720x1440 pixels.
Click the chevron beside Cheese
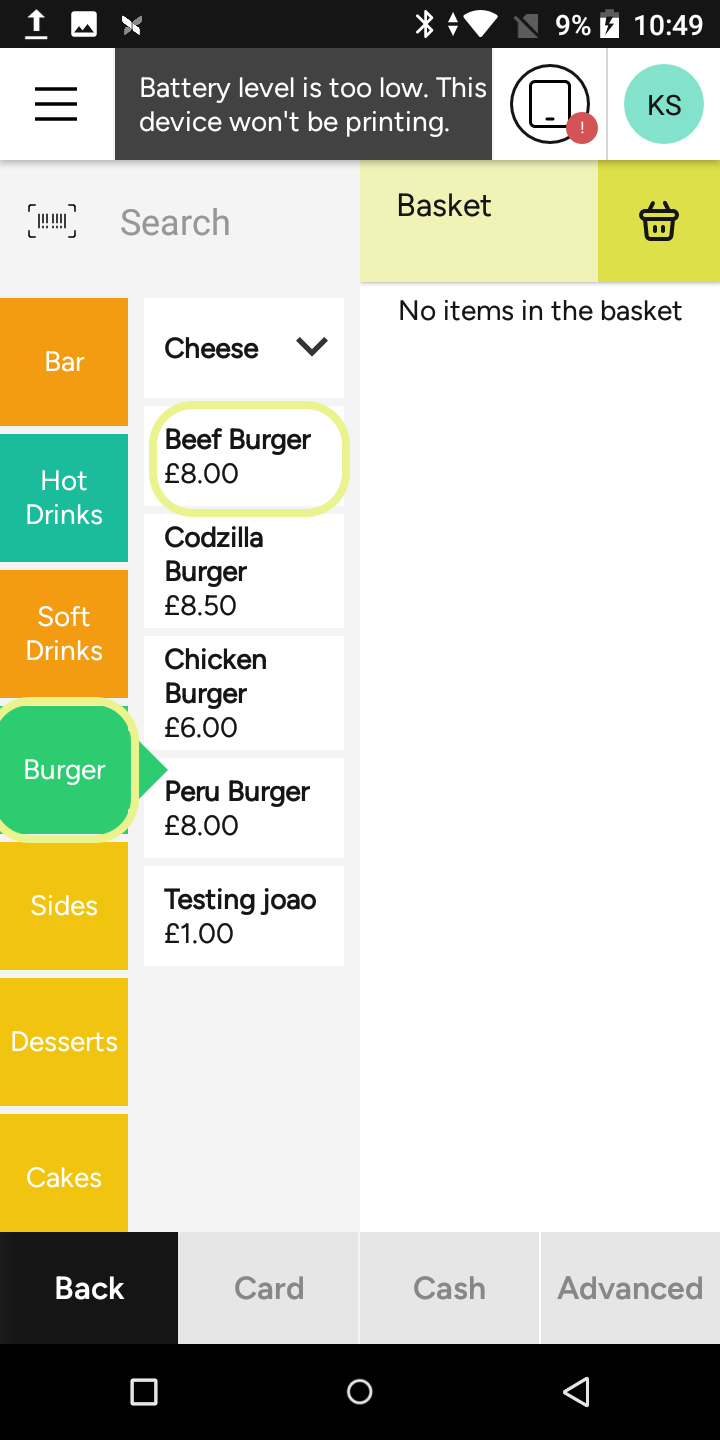pos(312,347)
